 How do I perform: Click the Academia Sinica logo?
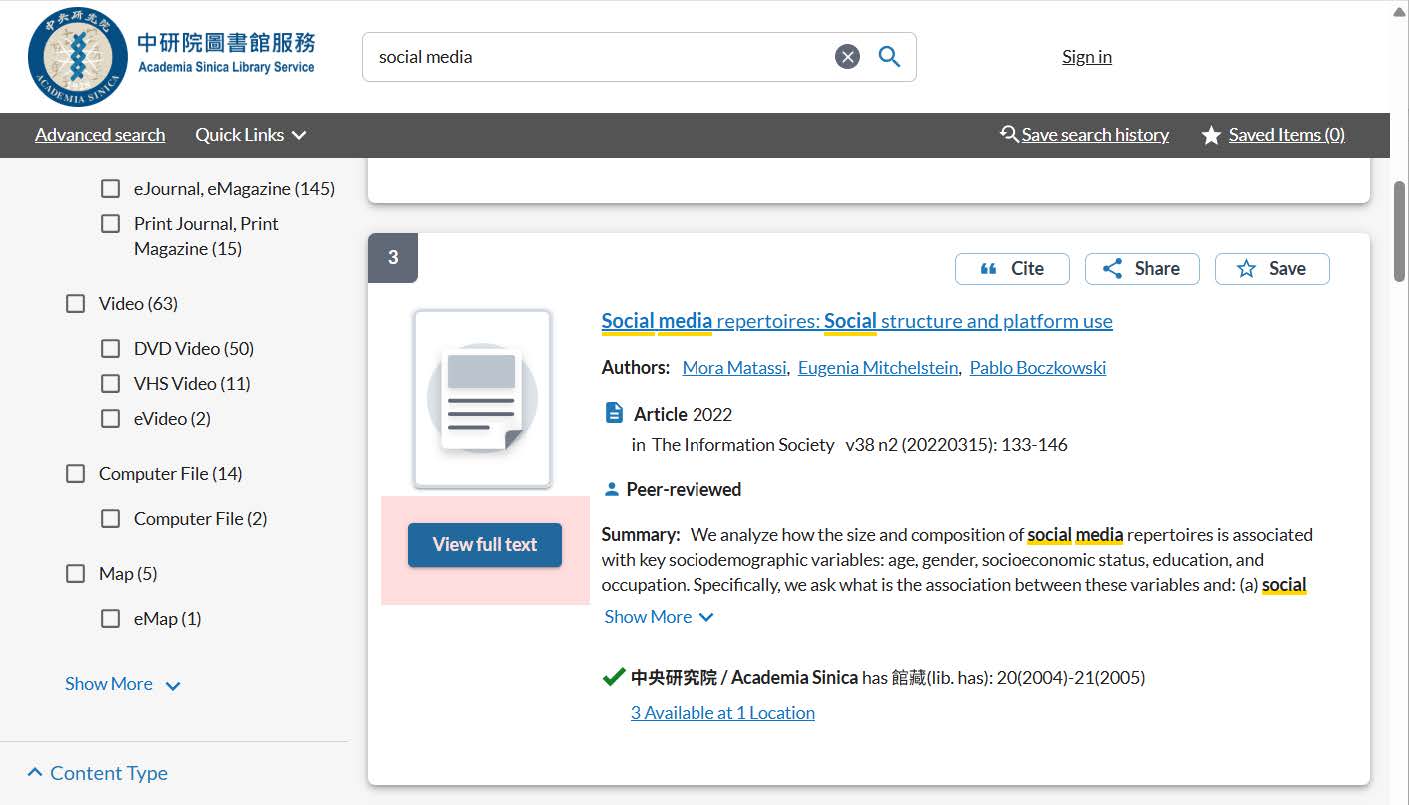point(78,57)
